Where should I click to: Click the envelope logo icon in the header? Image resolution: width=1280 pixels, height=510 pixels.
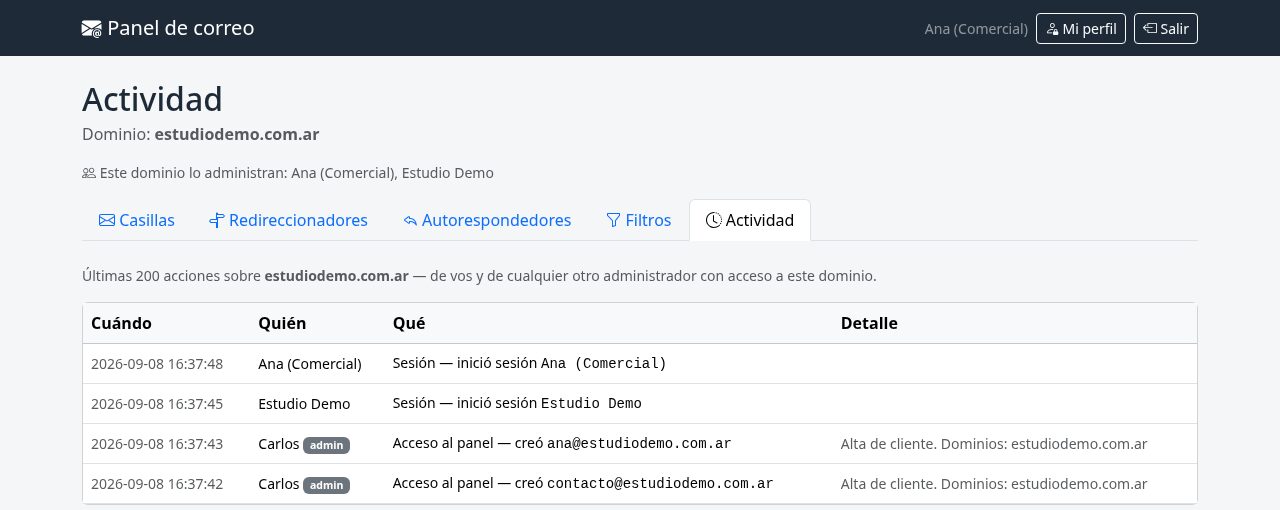92,29
